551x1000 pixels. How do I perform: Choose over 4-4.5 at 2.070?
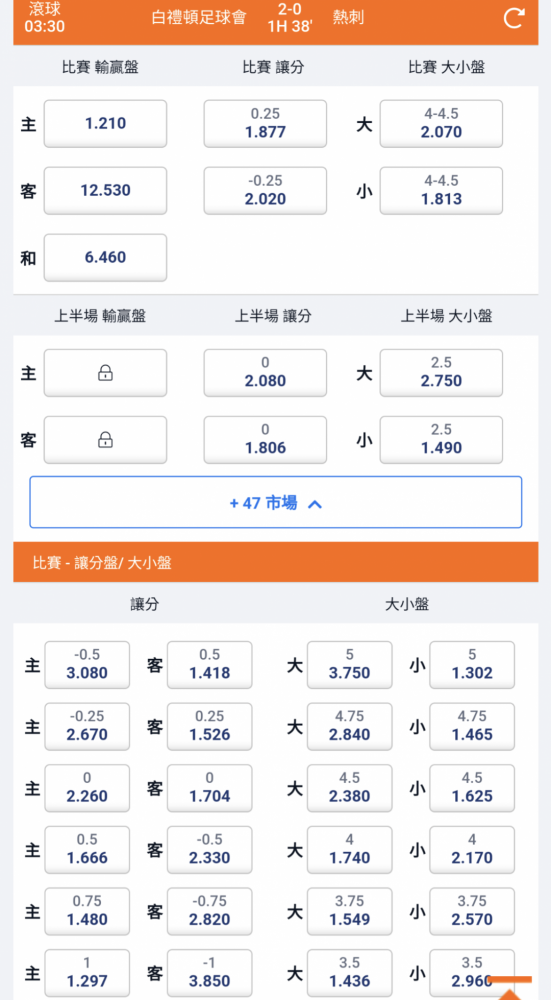pos(441,124)
